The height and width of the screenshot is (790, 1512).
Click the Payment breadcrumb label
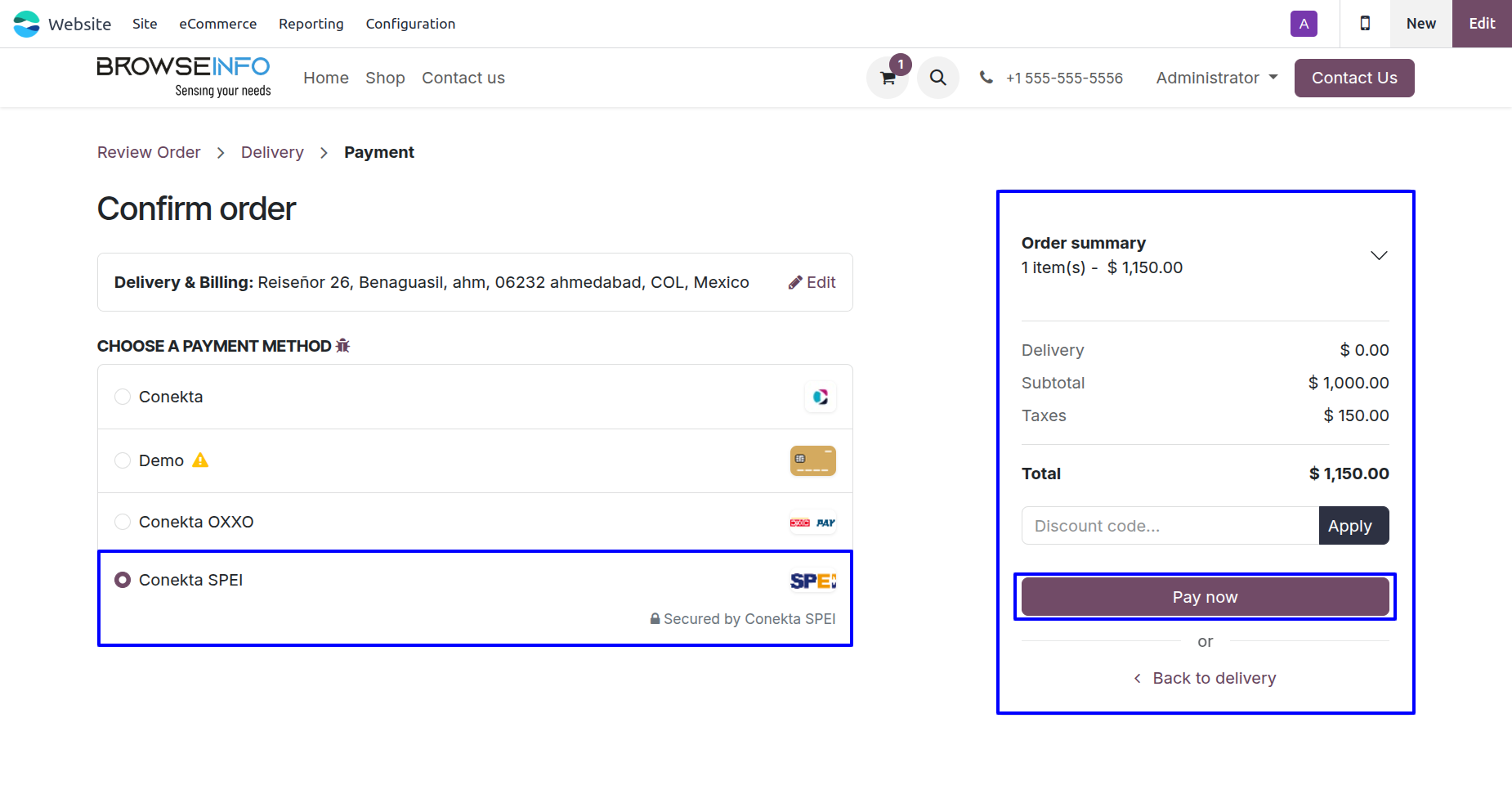pos(379,152)
